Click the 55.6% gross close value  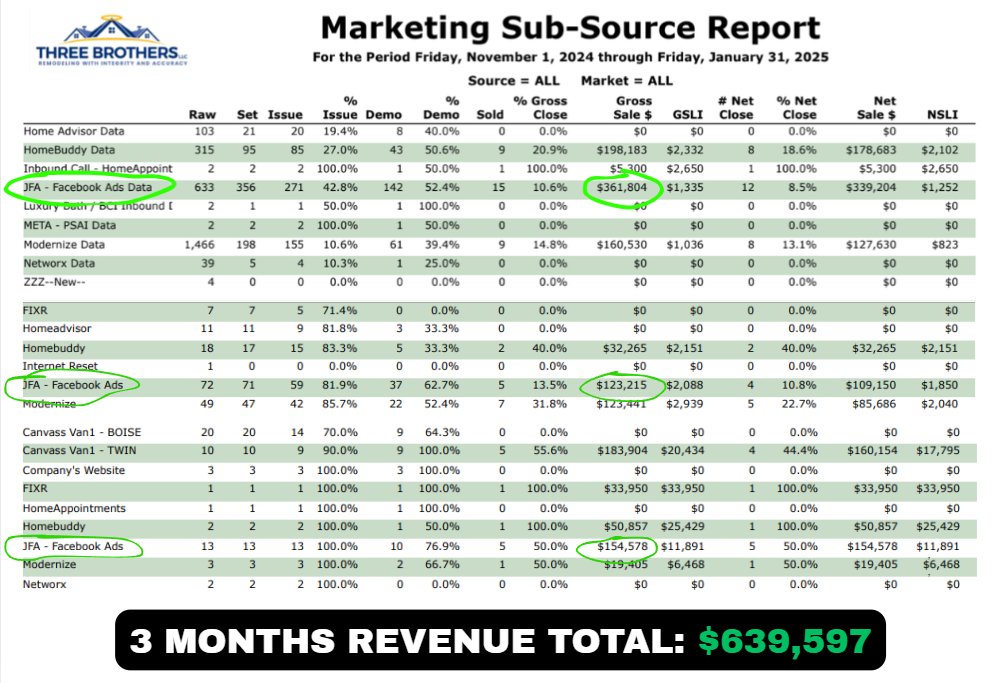click(549, 451)
